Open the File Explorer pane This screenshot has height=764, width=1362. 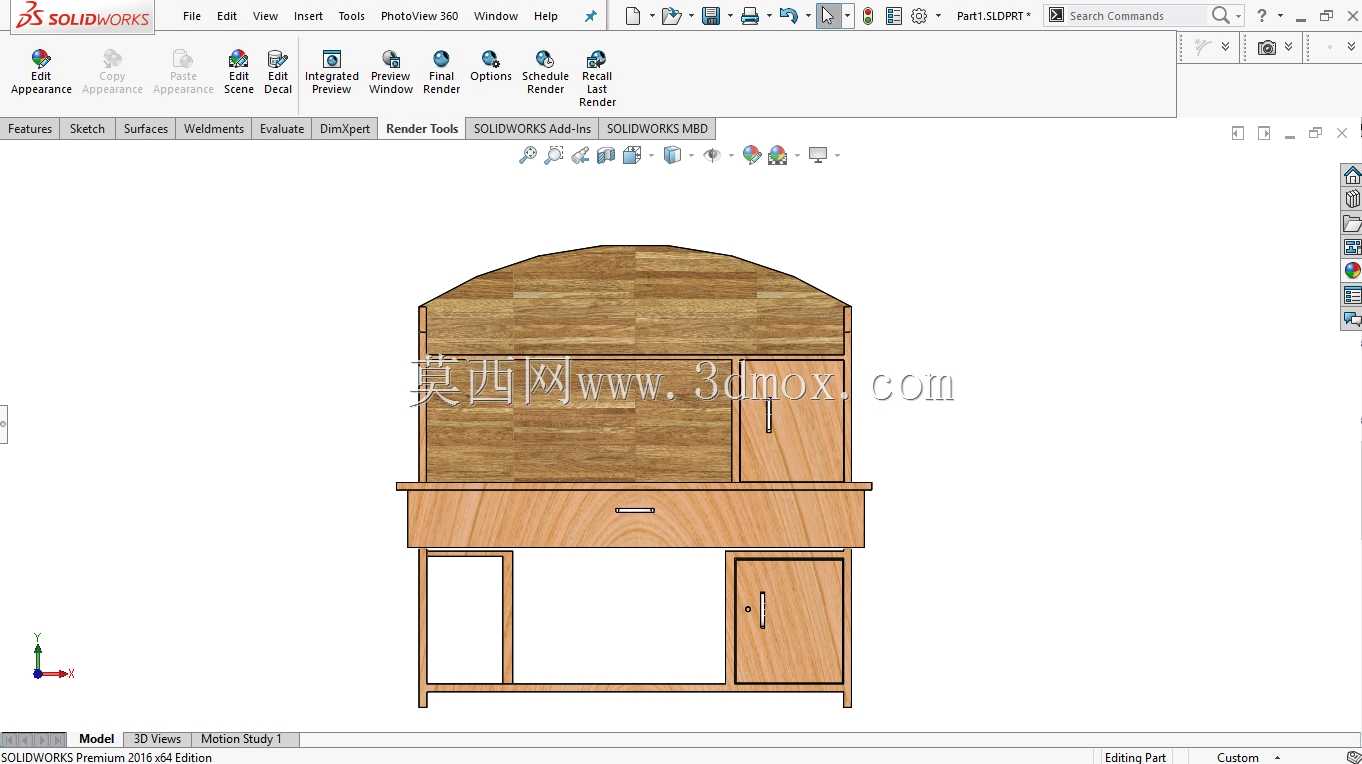tap(1352, 223)
